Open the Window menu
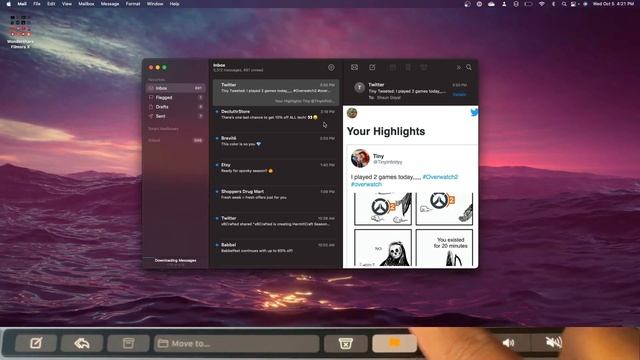This screenshot has width=640, height=360. (x=155, y=4)
